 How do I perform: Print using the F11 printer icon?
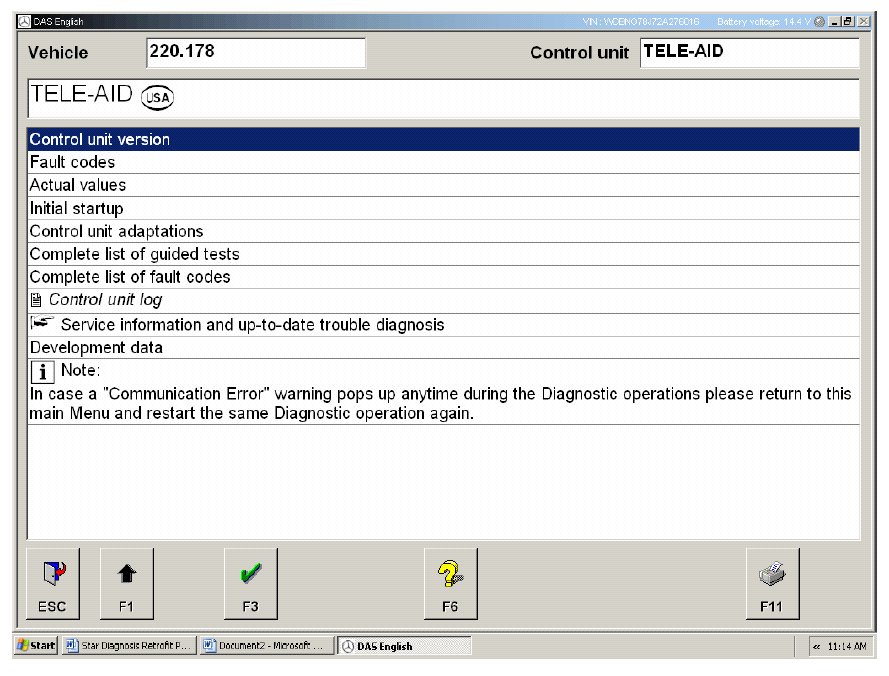[x=772, y=584]
